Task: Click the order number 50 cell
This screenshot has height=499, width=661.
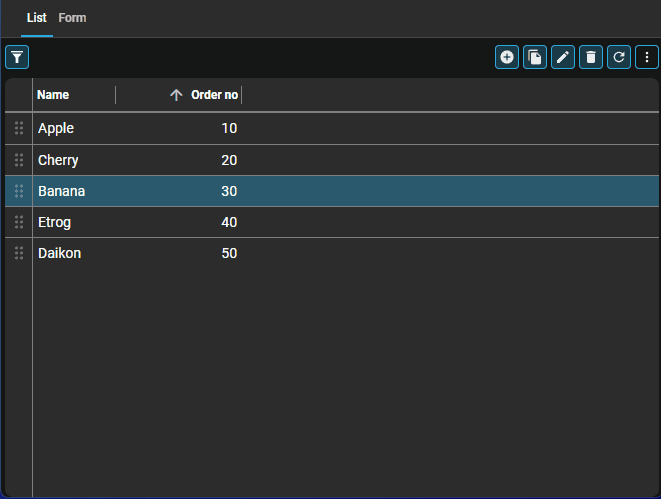Action: 229,253
